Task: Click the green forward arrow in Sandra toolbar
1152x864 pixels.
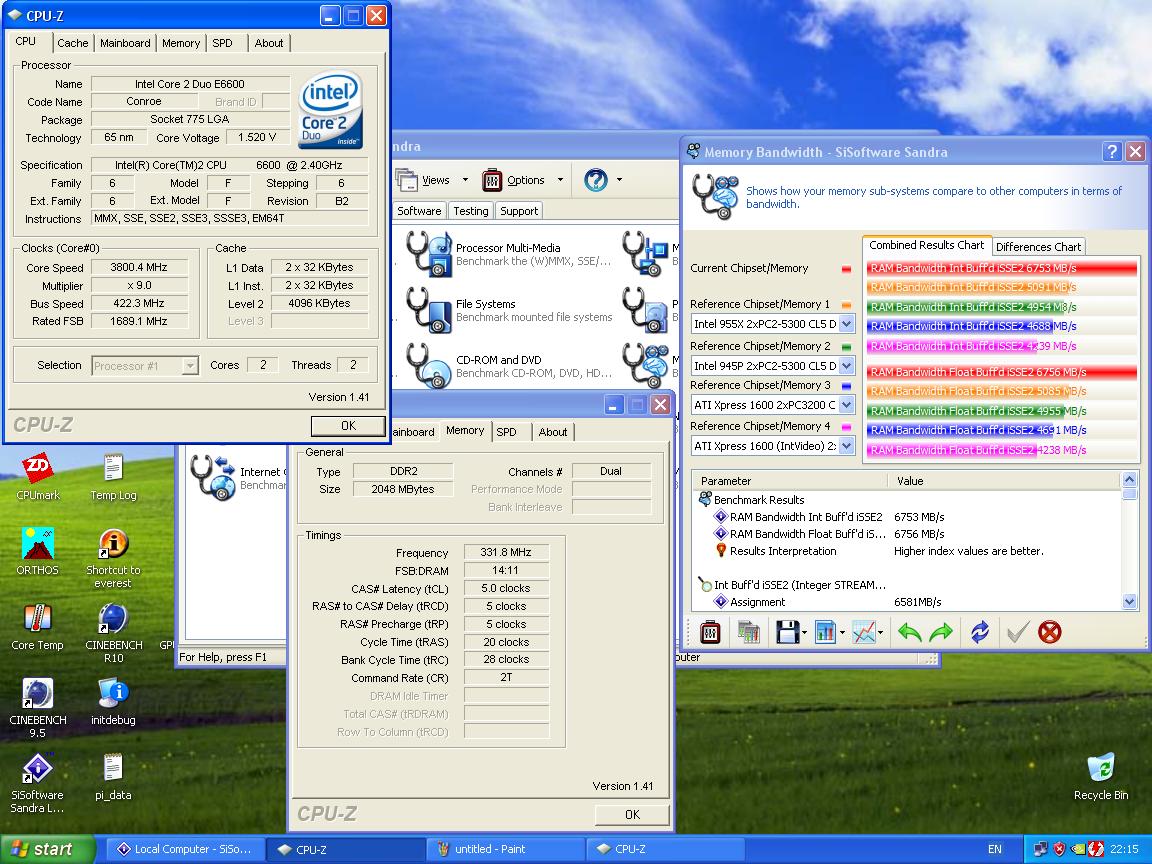Action: [x=941, y=632]
